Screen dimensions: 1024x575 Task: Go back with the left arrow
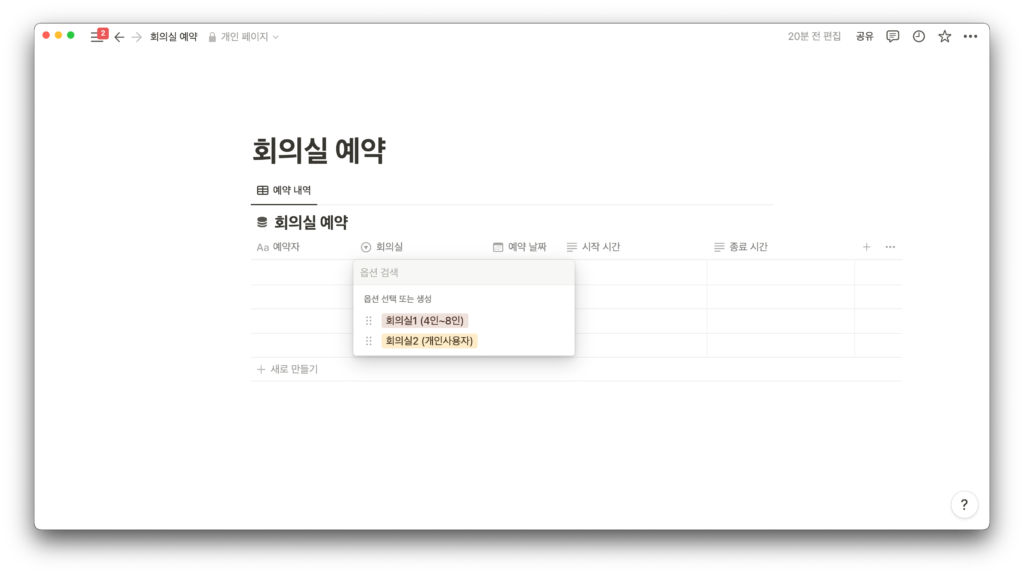pyautogui.click(x=119, y=37)
